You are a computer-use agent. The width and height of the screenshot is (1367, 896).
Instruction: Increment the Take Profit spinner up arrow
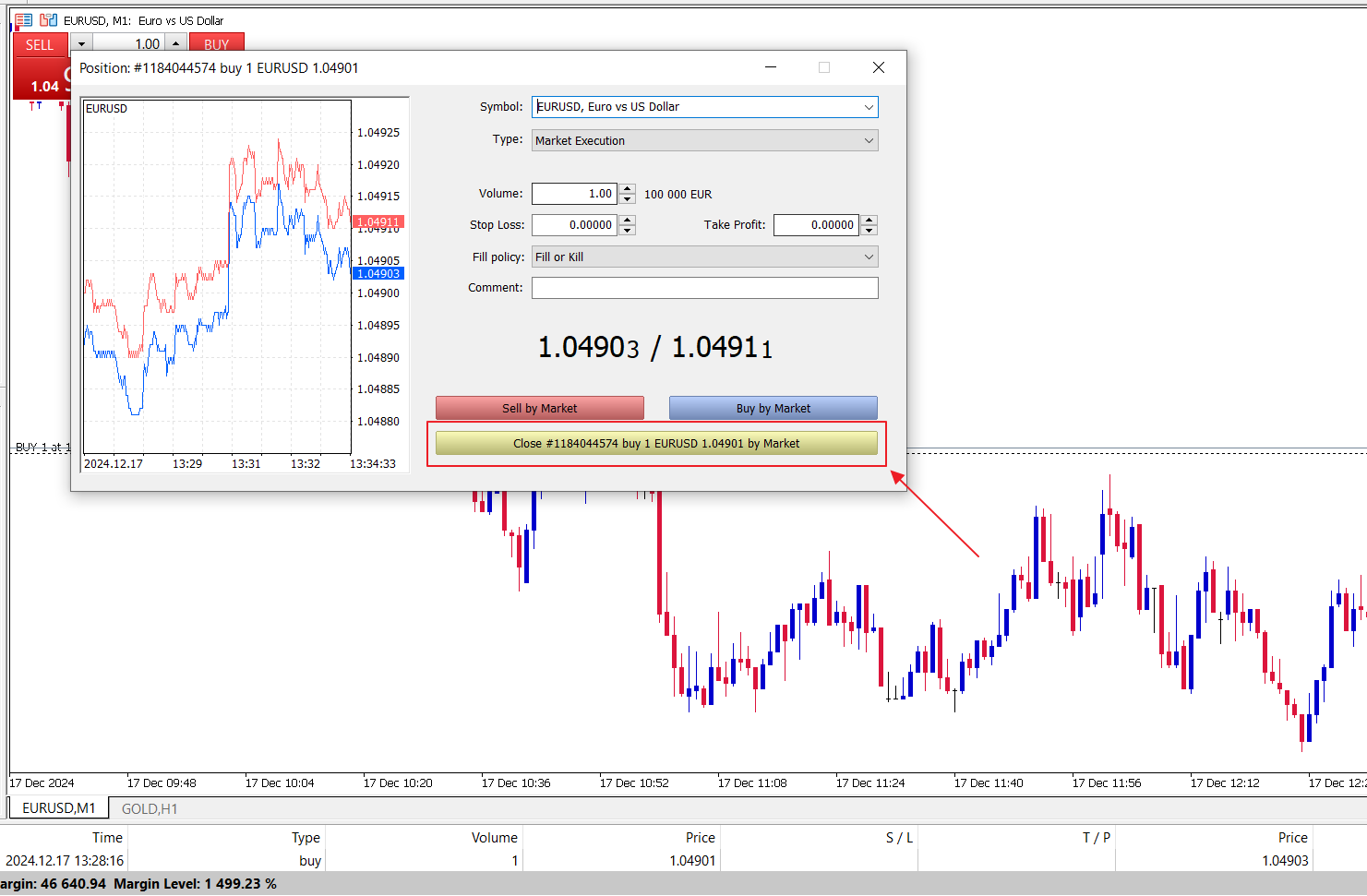pos(869,220)
